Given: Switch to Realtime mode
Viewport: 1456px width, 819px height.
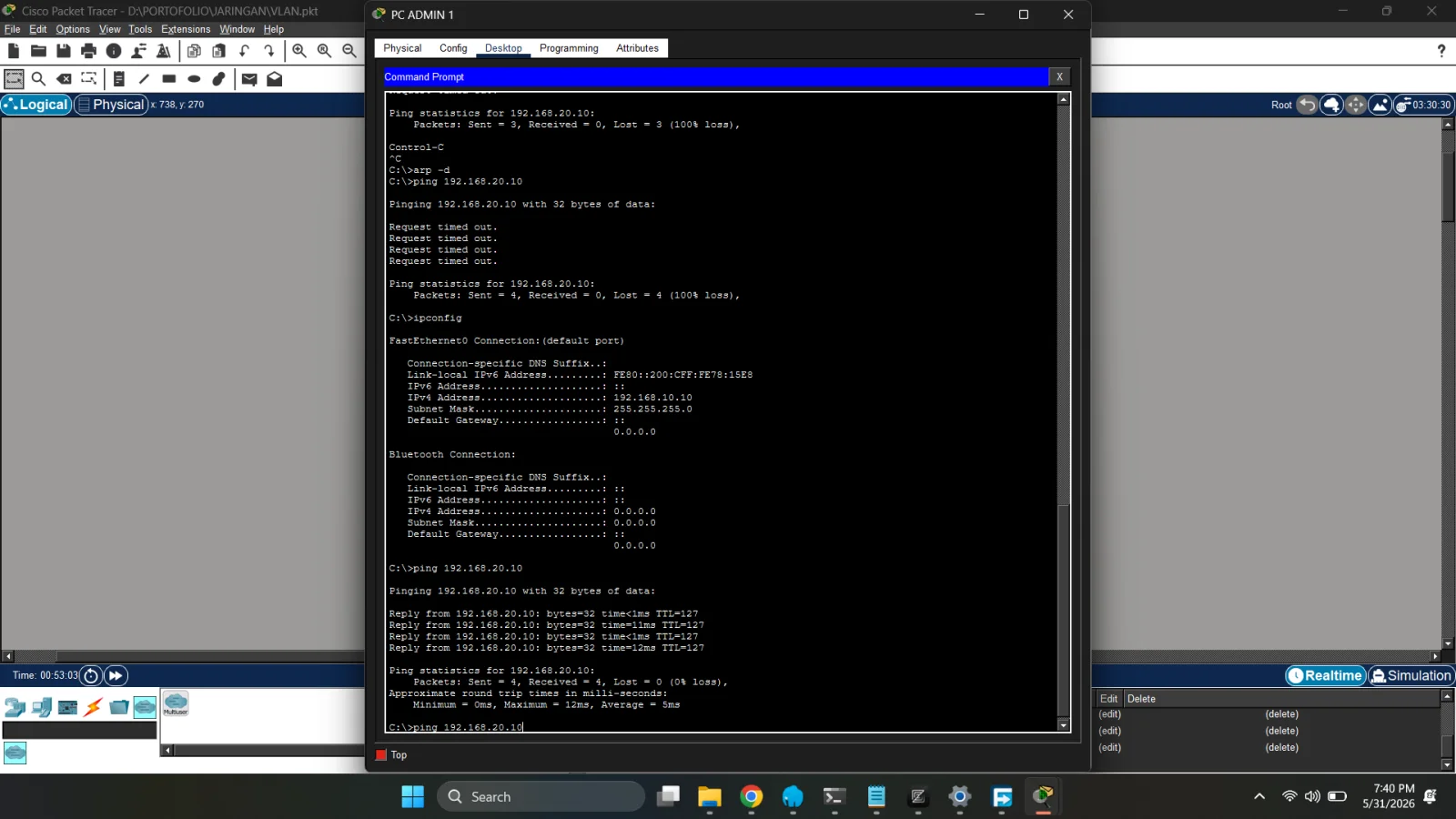Looking at the screenshot, I should click(x=1326, y=675).
